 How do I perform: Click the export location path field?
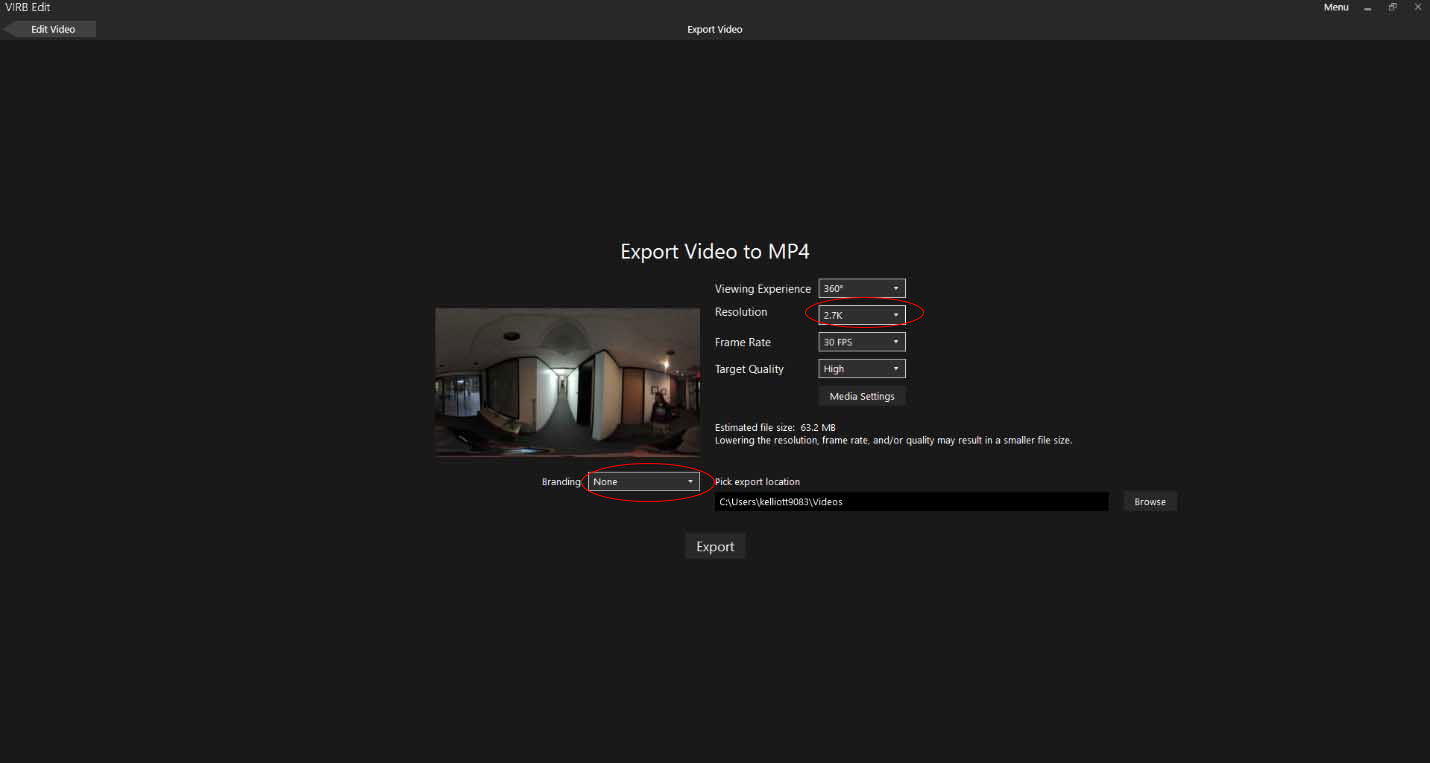[911, 502]
